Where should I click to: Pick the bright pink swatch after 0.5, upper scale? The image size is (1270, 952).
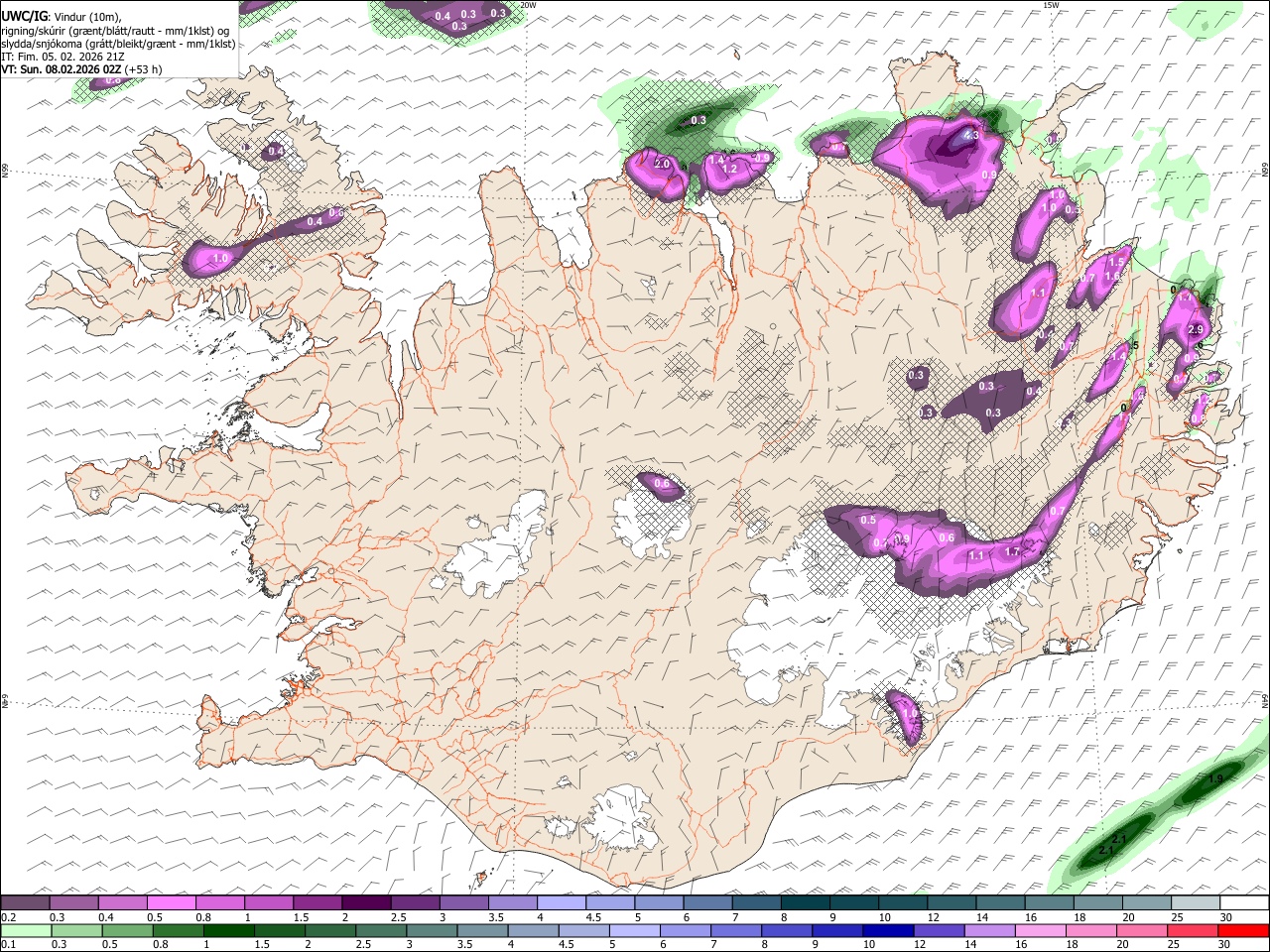(171, 903)
